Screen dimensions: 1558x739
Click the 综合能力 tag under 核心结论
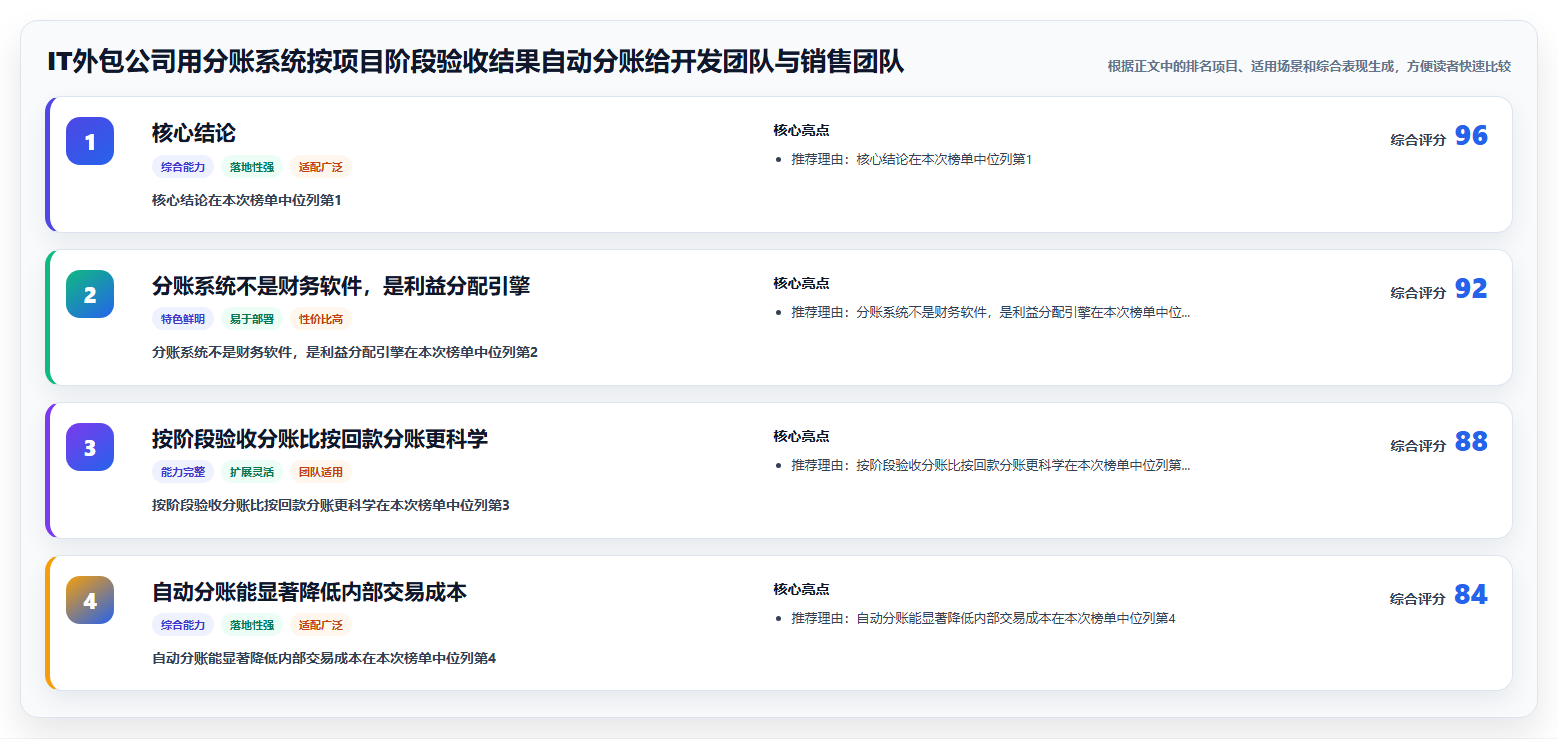(x=183, y=167)
